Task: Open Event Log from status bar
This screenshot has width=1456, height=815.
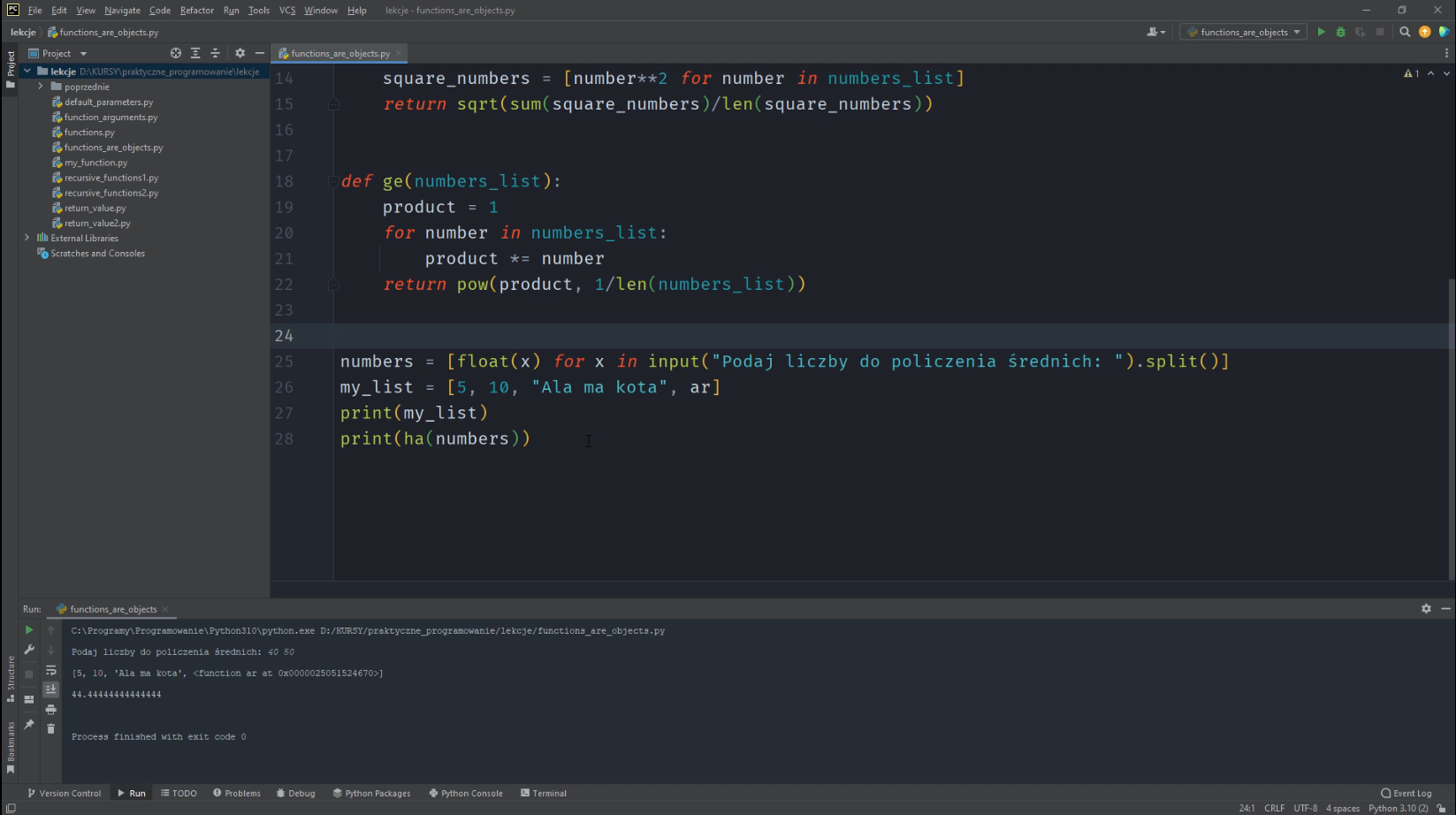Action: (1406, 793)
